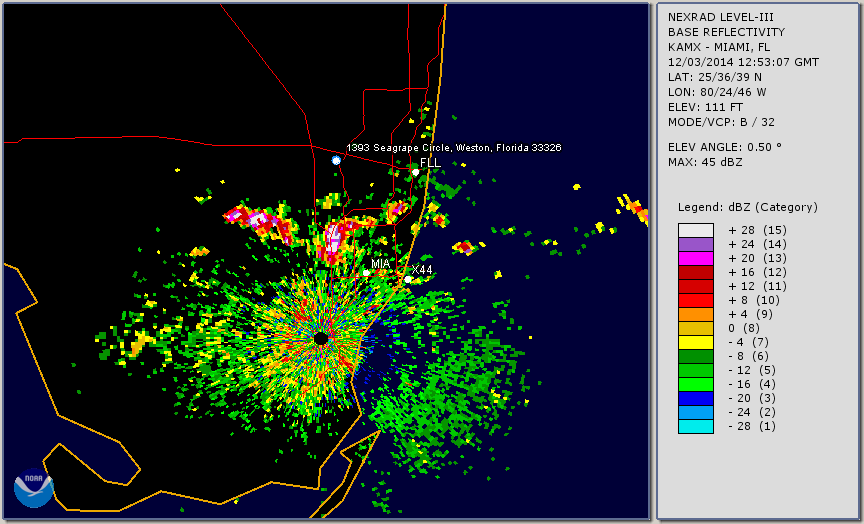This screenshot has width=864, height=524.
Task: Click the Legend: dBZ (Category) heading
Action: coord(748,207)
